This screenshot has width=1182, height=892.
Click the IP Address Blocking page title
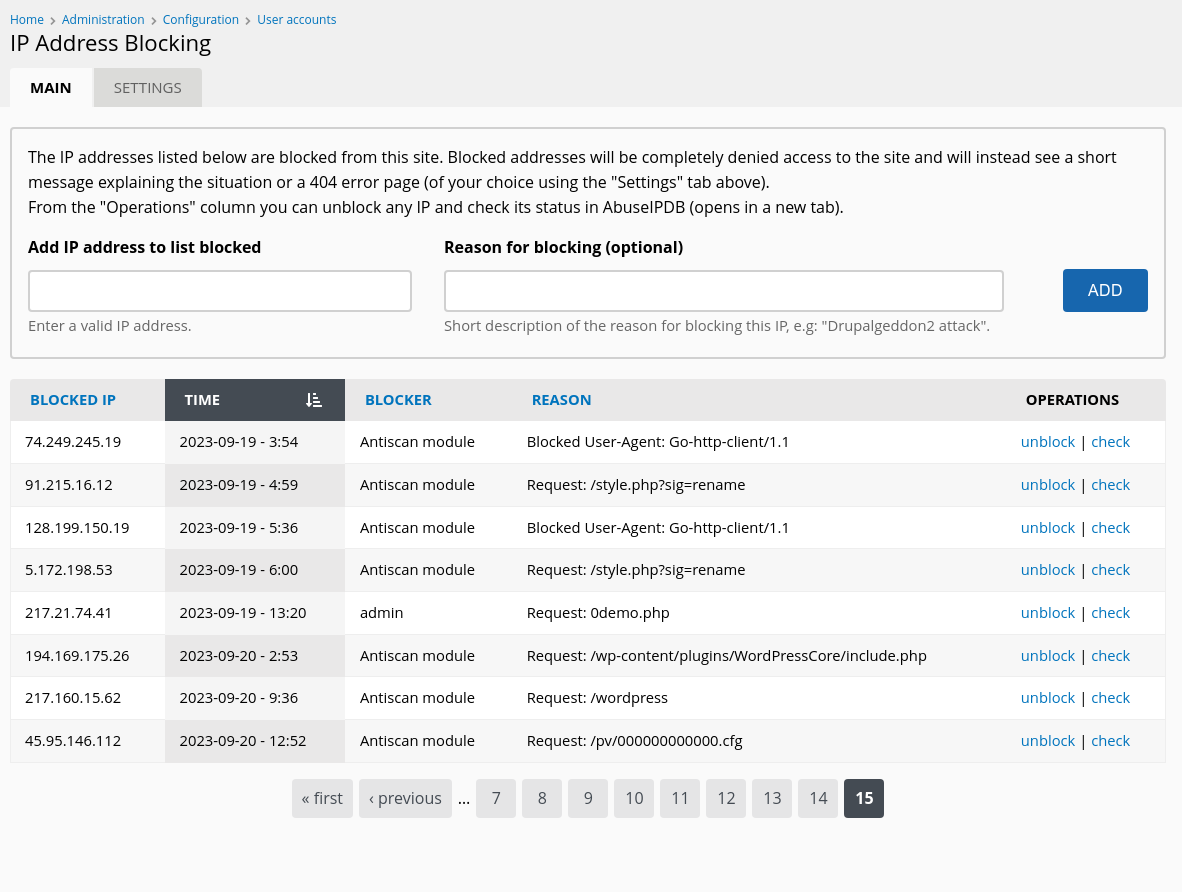click(111, 43)
